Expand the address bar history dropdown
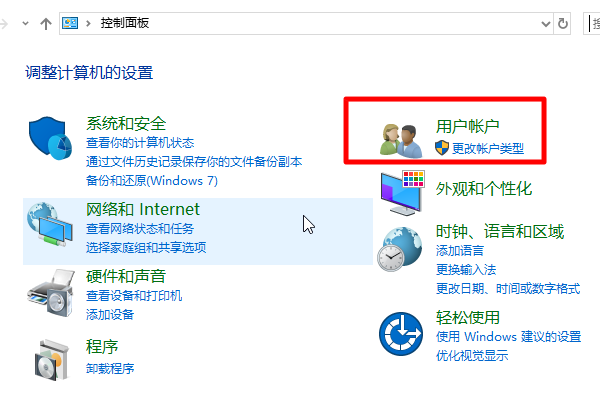Screen dimensions: 600x400 point(546,24)
